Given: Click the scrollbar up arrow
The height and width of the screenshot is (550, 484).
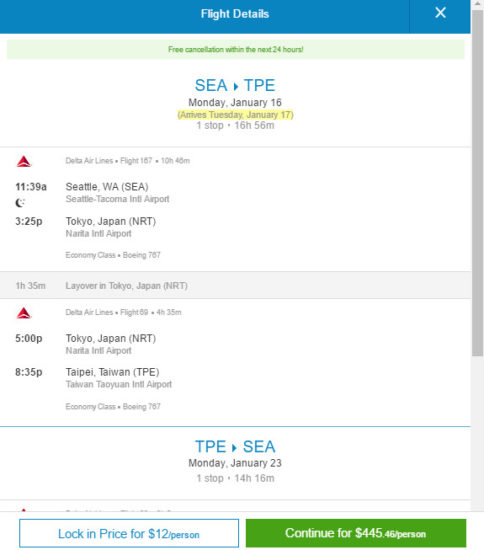Looking at the screenshot, I should 477,4.
